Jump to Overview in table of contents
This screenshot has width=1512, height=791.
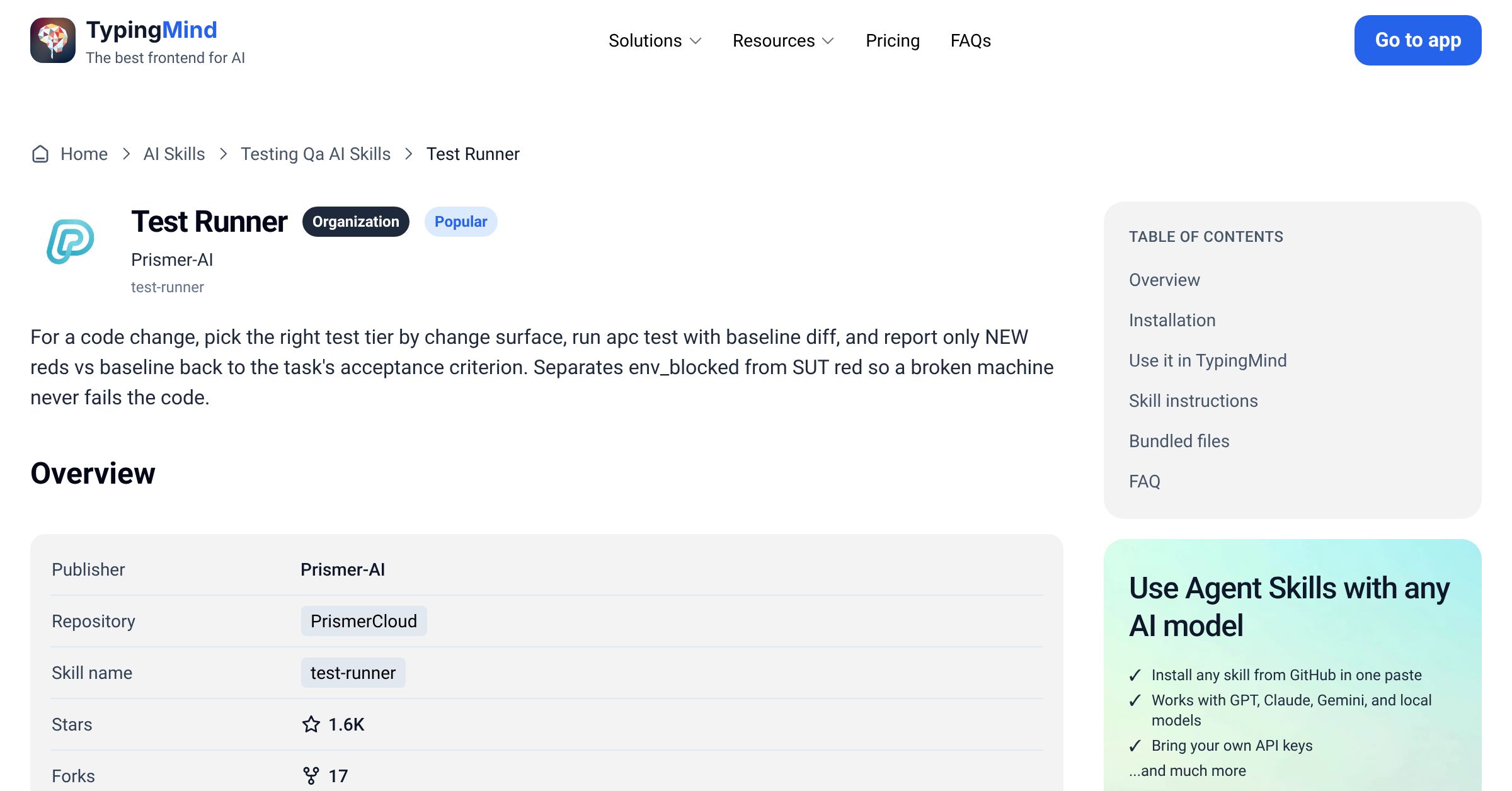pos(1164,280)
